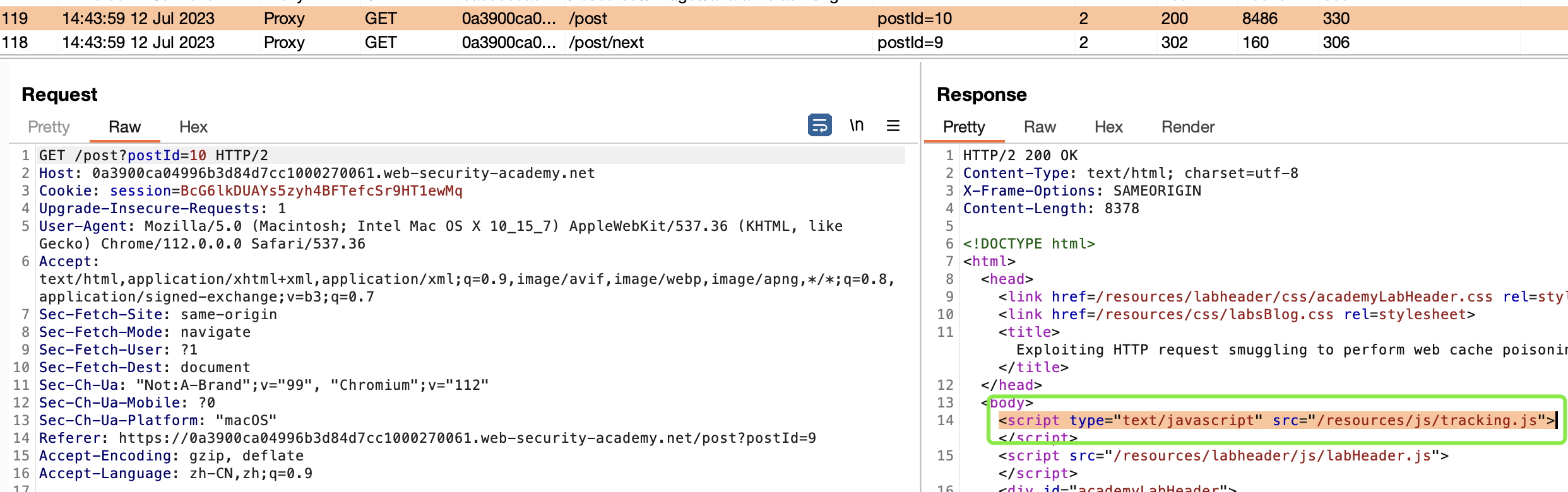Viewport: 1568px width, 492px height.
Task: Select history row 118 for /post/next
Action: (606, 42)
